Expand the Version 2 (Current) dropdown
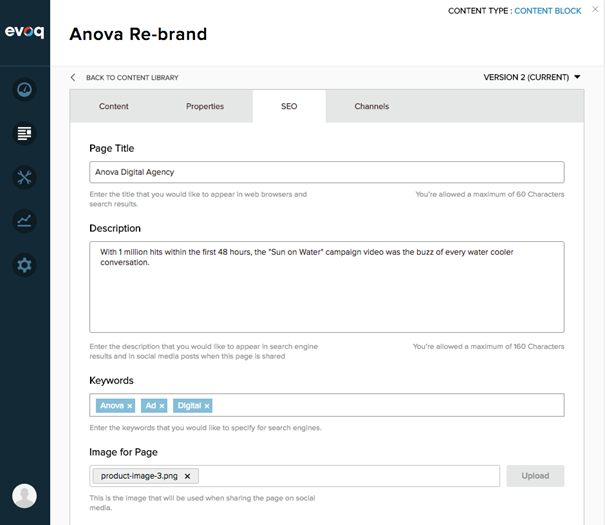This screenshot has width=605, height=525. 532,77
